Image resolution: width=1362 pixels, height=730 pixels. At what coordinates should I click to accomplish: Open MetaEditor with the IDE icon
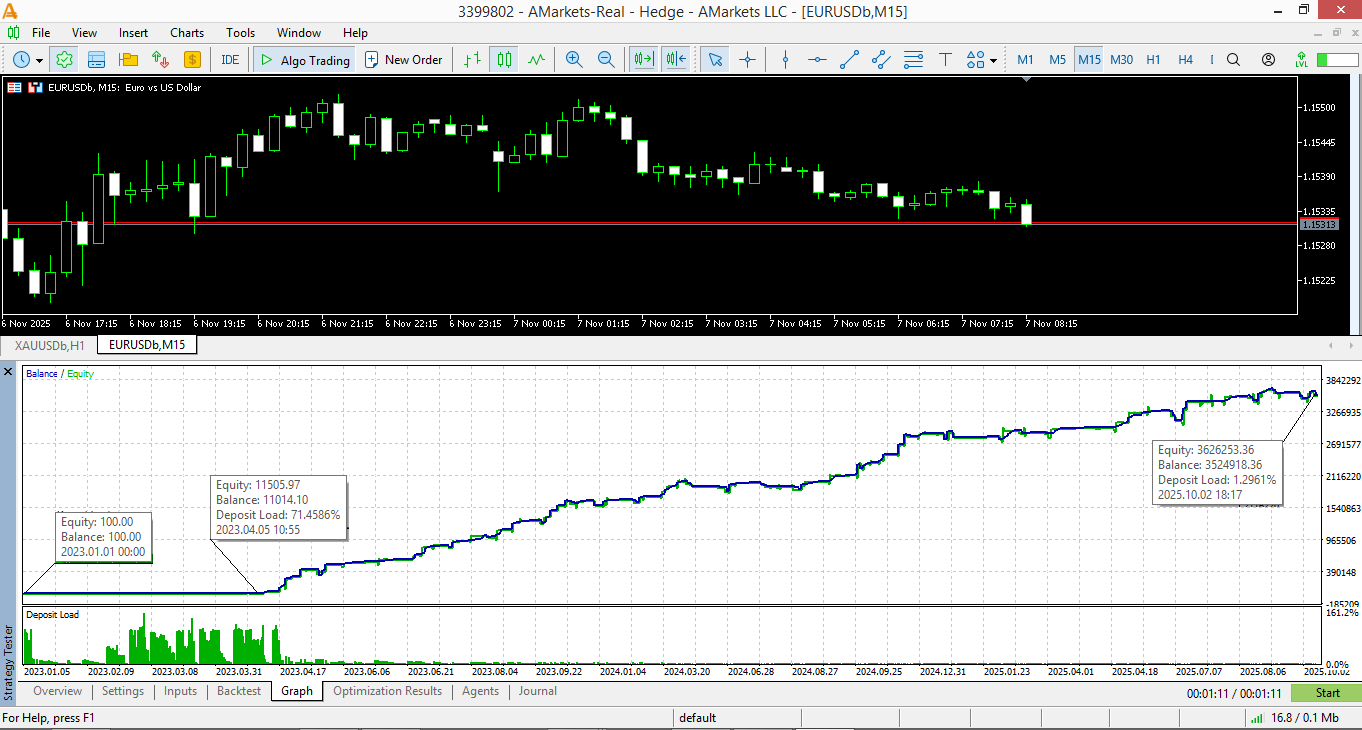tap(229, 59)
